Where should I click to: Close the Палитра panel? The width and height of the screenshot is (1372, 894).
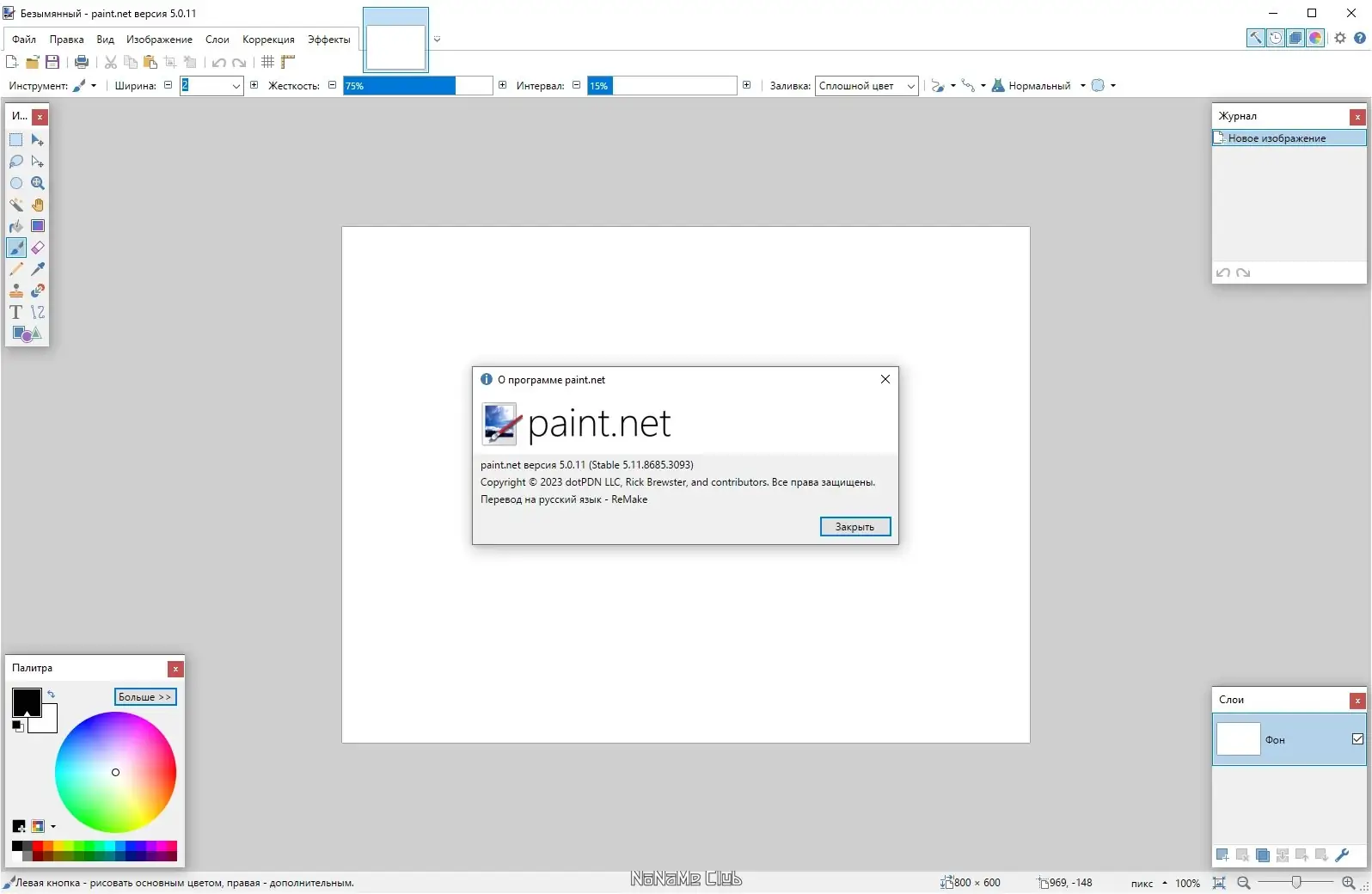click(175, 669)
